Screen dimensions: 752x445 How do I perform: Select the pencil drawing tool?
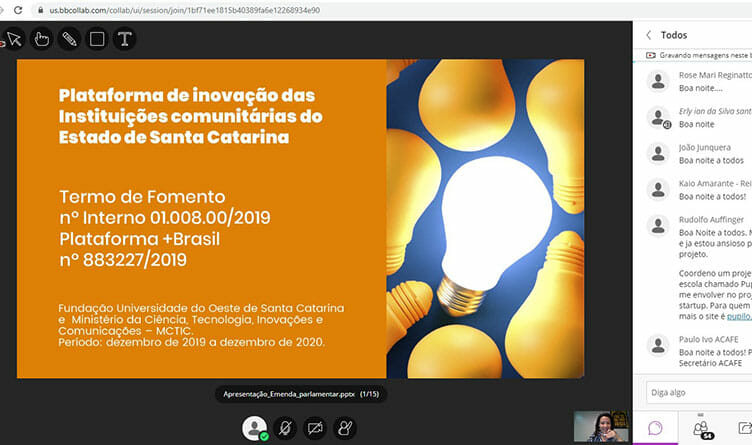[x=69, y=40]
